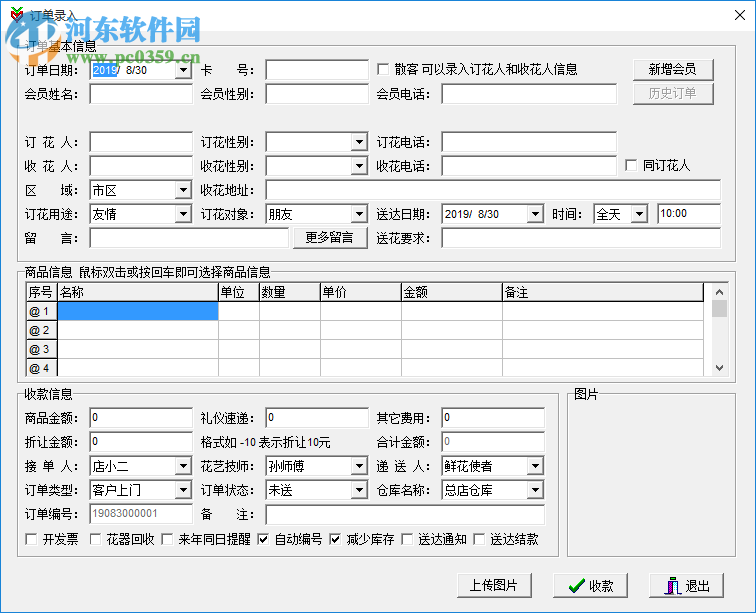The width and height of the screenshot is (756, 613).
Task: Click the 留言 message field
Action: coord(189,238)
